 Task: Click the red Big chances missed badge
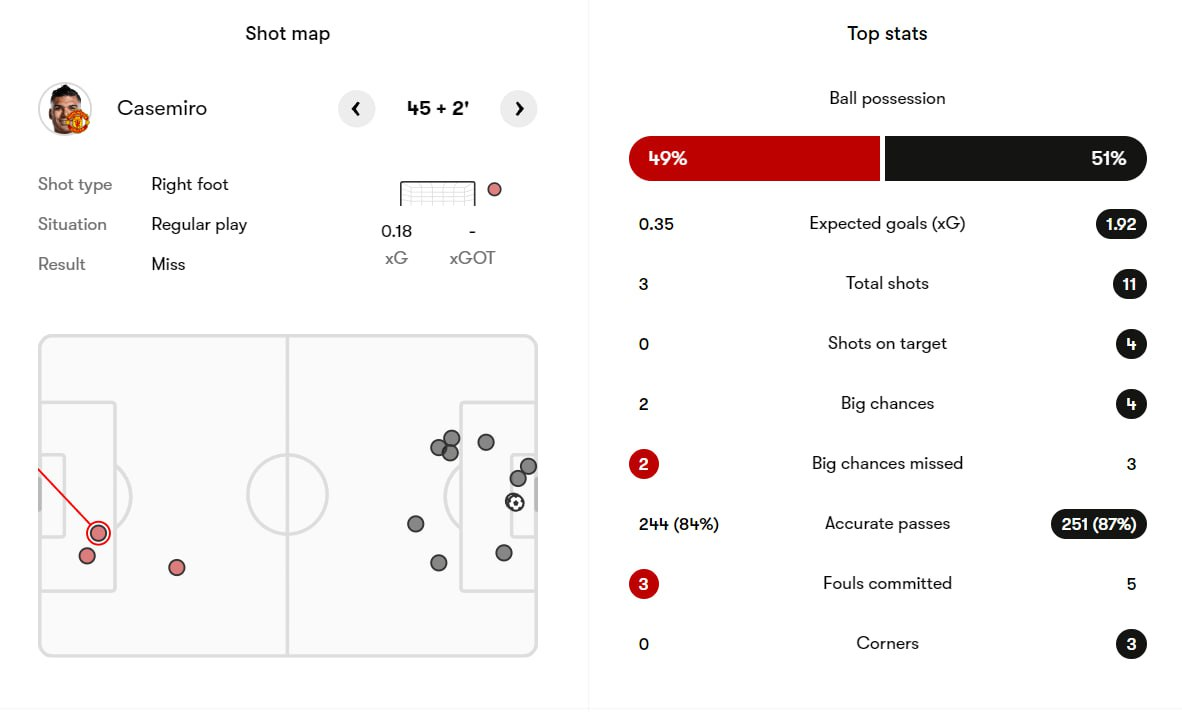click(644, 464)
